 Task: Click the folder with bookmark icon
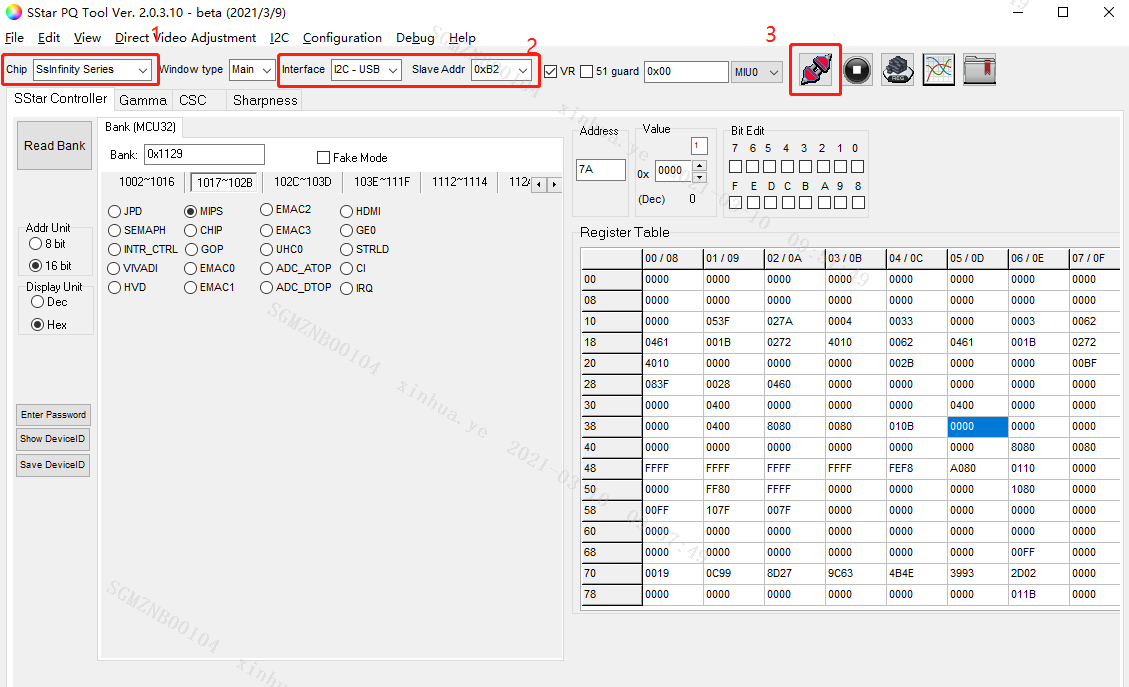979,70
